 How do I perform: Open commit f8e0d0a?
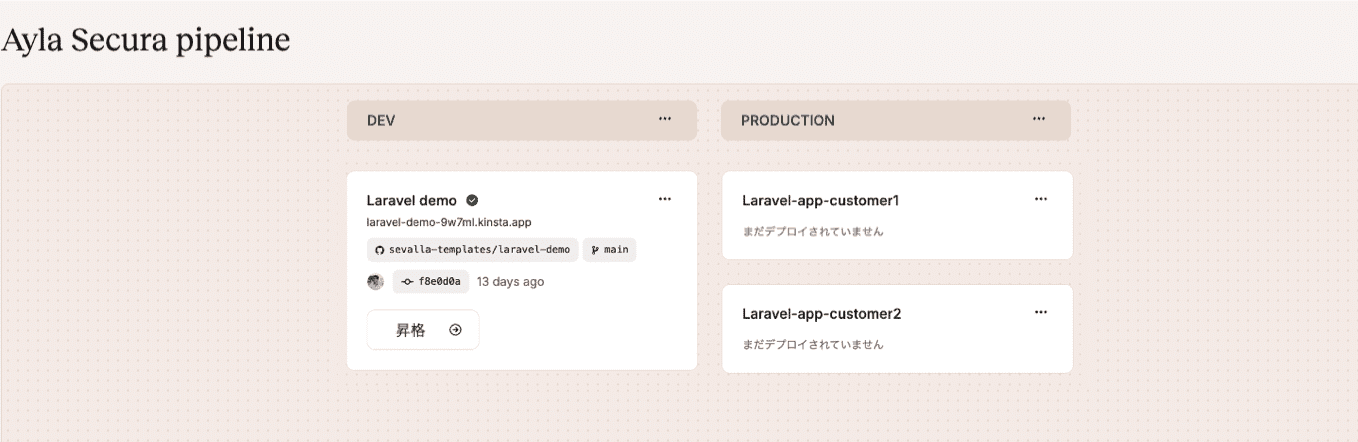coord(431,282)
